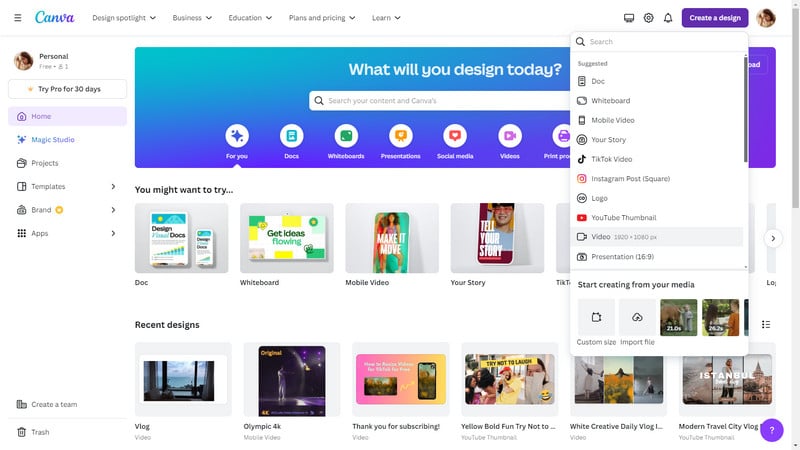The image size is (800, 450).
Task: Expand the Learn dropdown
Action: [x=386, y=18]
